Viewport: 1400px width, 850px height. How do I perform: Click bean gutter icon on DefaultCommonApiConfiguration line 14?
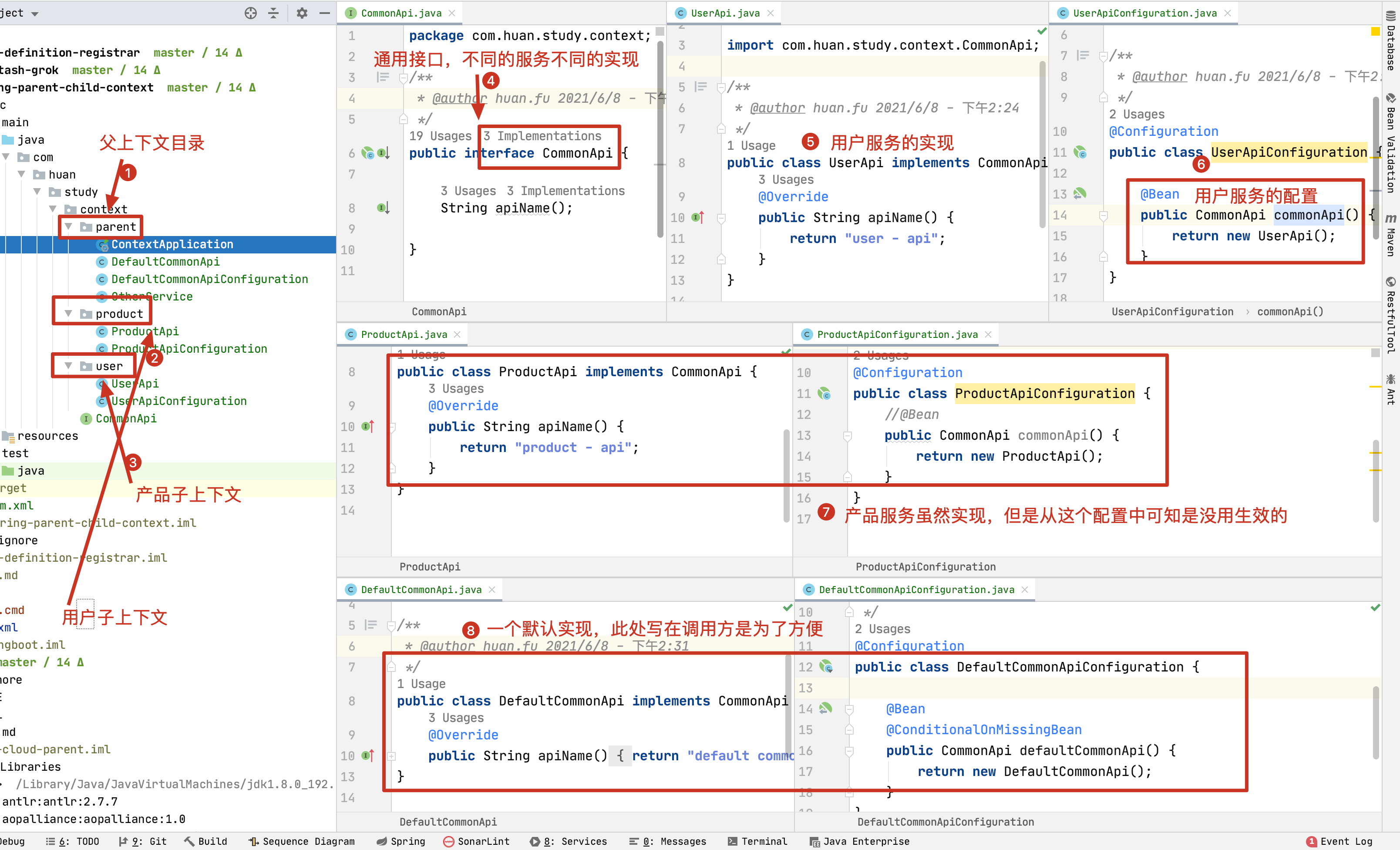coord(825,708)
